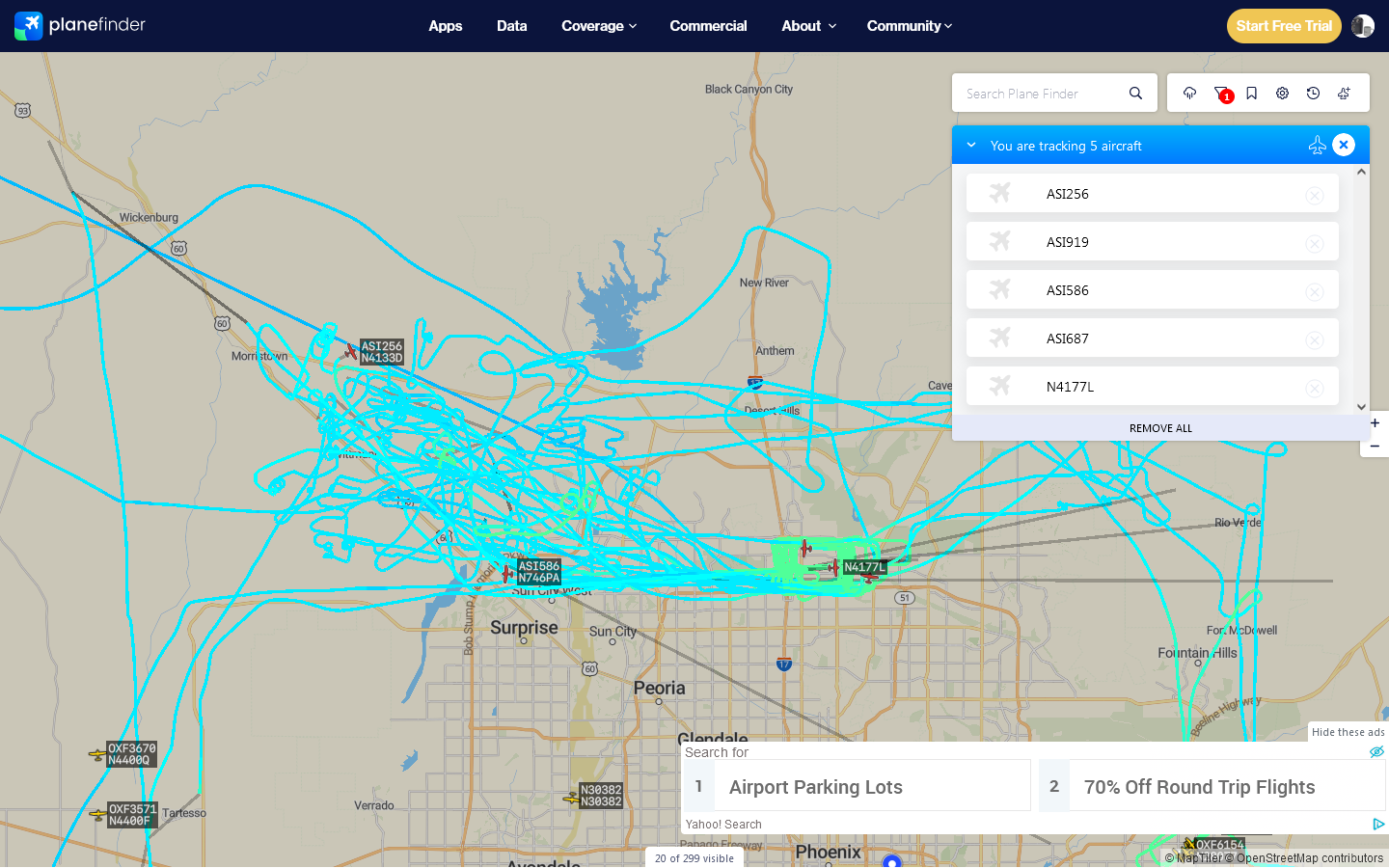
Task: Open the MapTiler attribution link
Action: (1193, 858)
